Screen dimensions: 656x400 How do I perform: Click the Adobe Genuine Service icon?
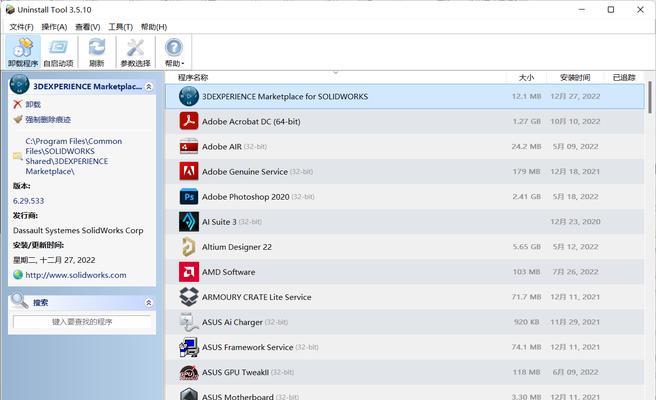pos(189,172)
